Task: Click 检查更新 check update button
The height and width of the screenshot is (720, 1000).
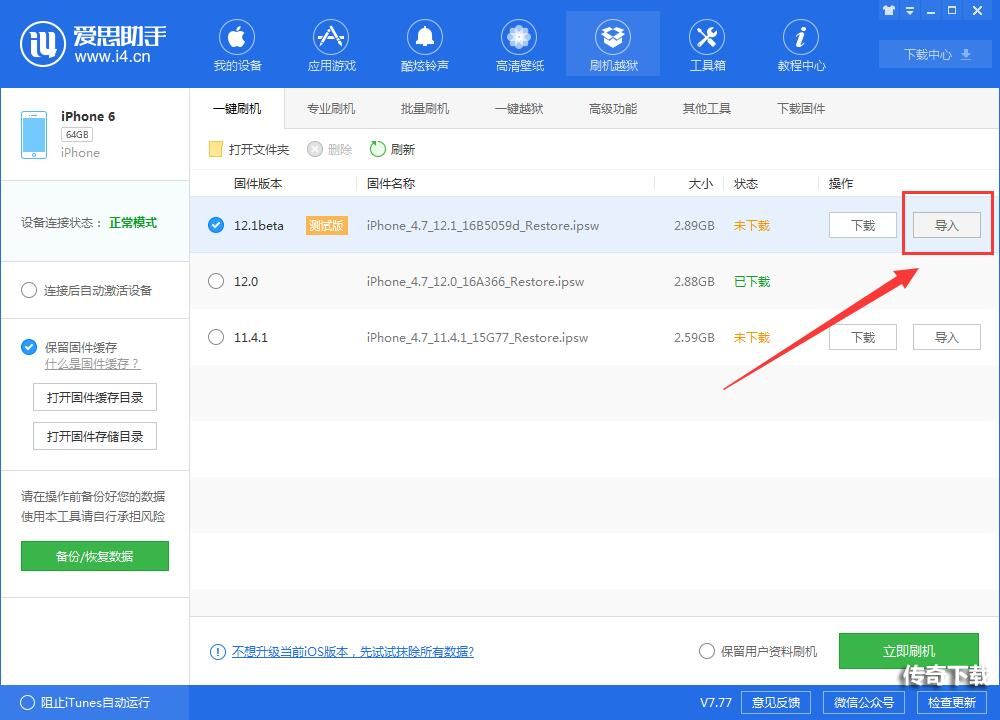Action: click(952, 703)
